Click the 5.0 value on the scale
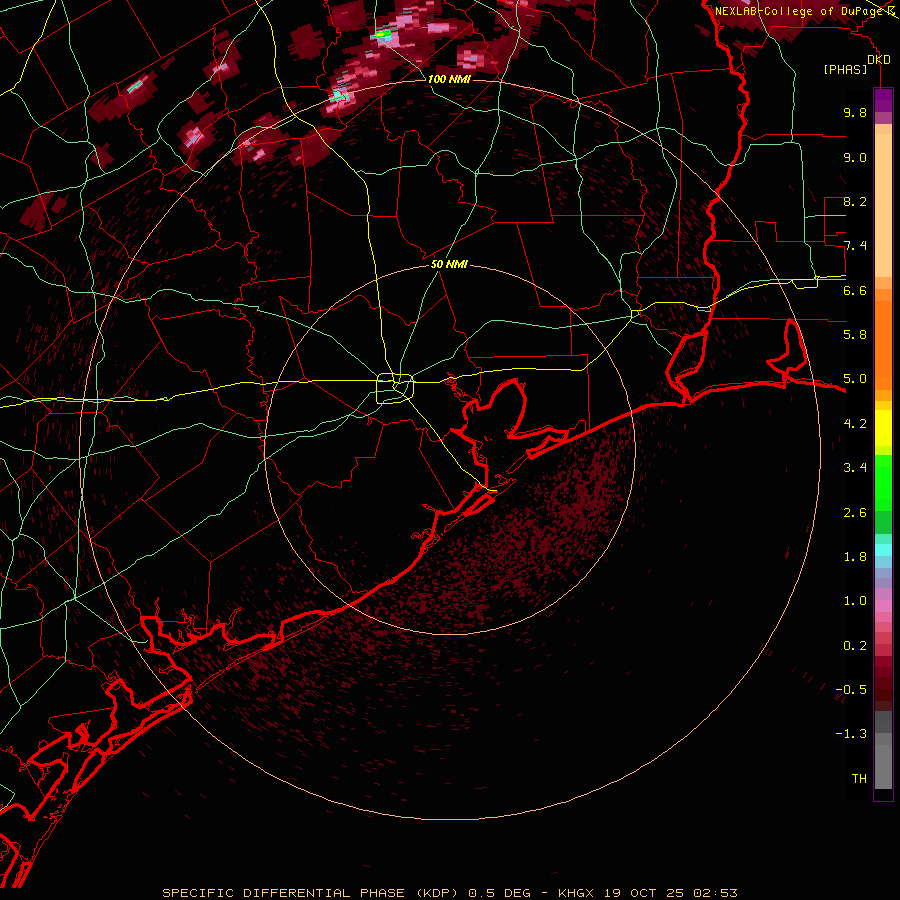The height and width of the screenshot is (900, 900). coord(855,379)
